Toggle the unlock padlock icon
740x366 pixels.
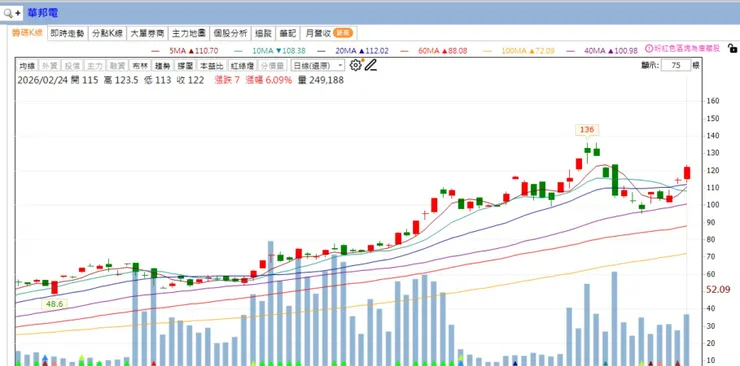tap(732, 49)
